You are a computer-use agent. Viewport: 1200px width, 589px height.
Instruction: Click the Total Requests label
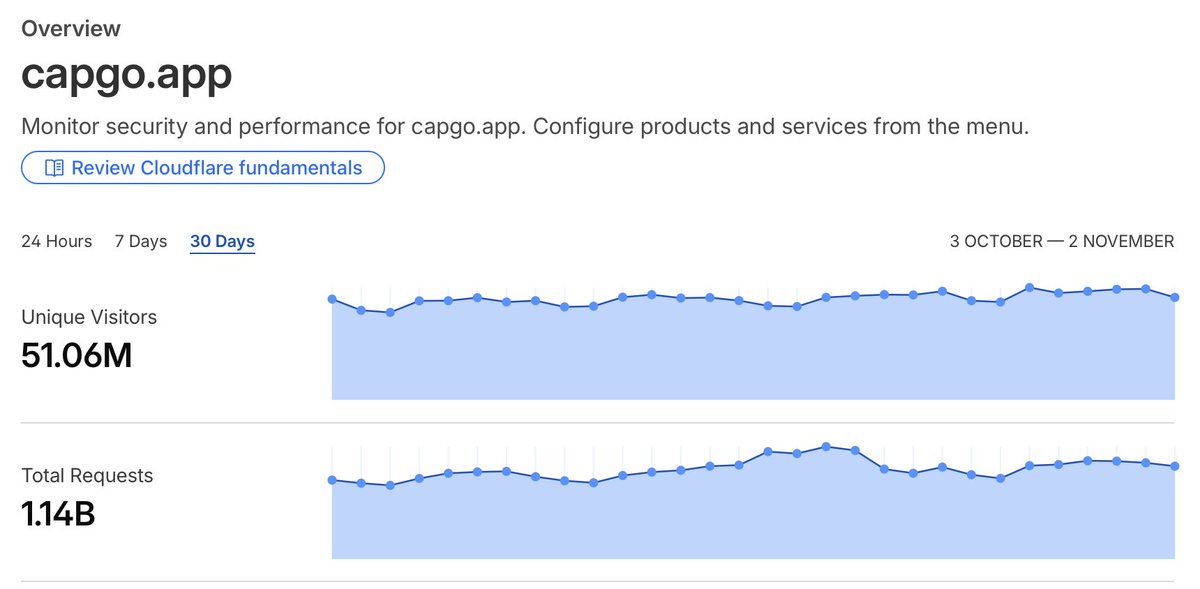[87, 476]
